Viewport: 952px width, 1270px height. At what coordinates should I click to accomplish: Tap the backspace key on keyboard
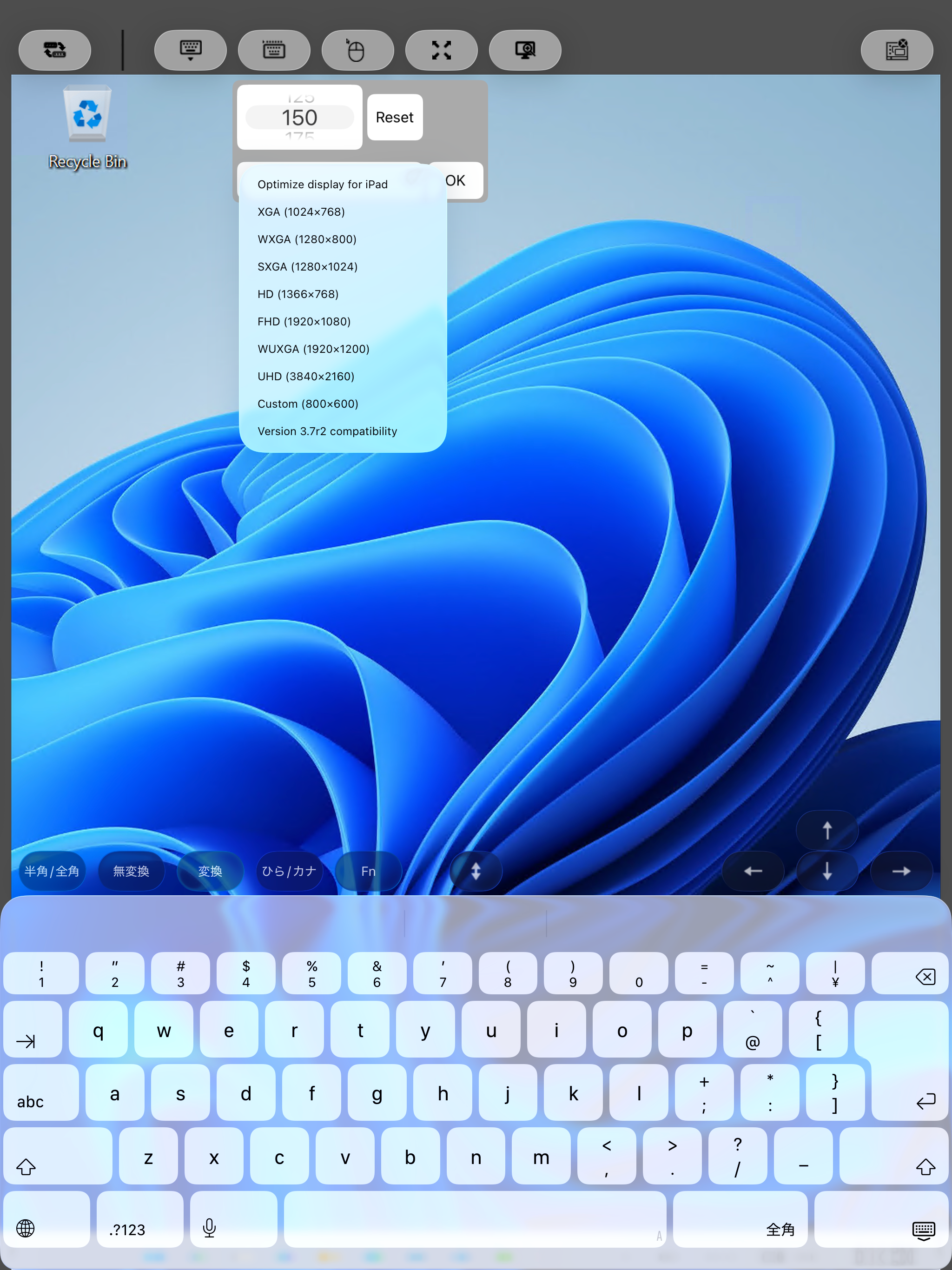click(x=910, y=973)
